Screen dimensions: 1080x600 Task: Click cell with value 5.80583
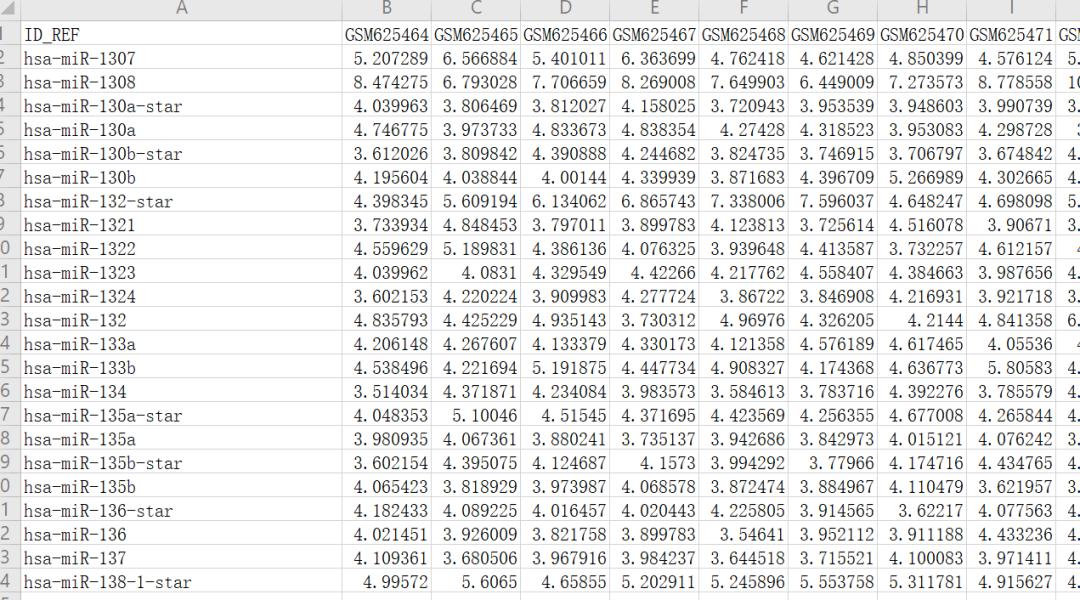(x=1011, y=367)
